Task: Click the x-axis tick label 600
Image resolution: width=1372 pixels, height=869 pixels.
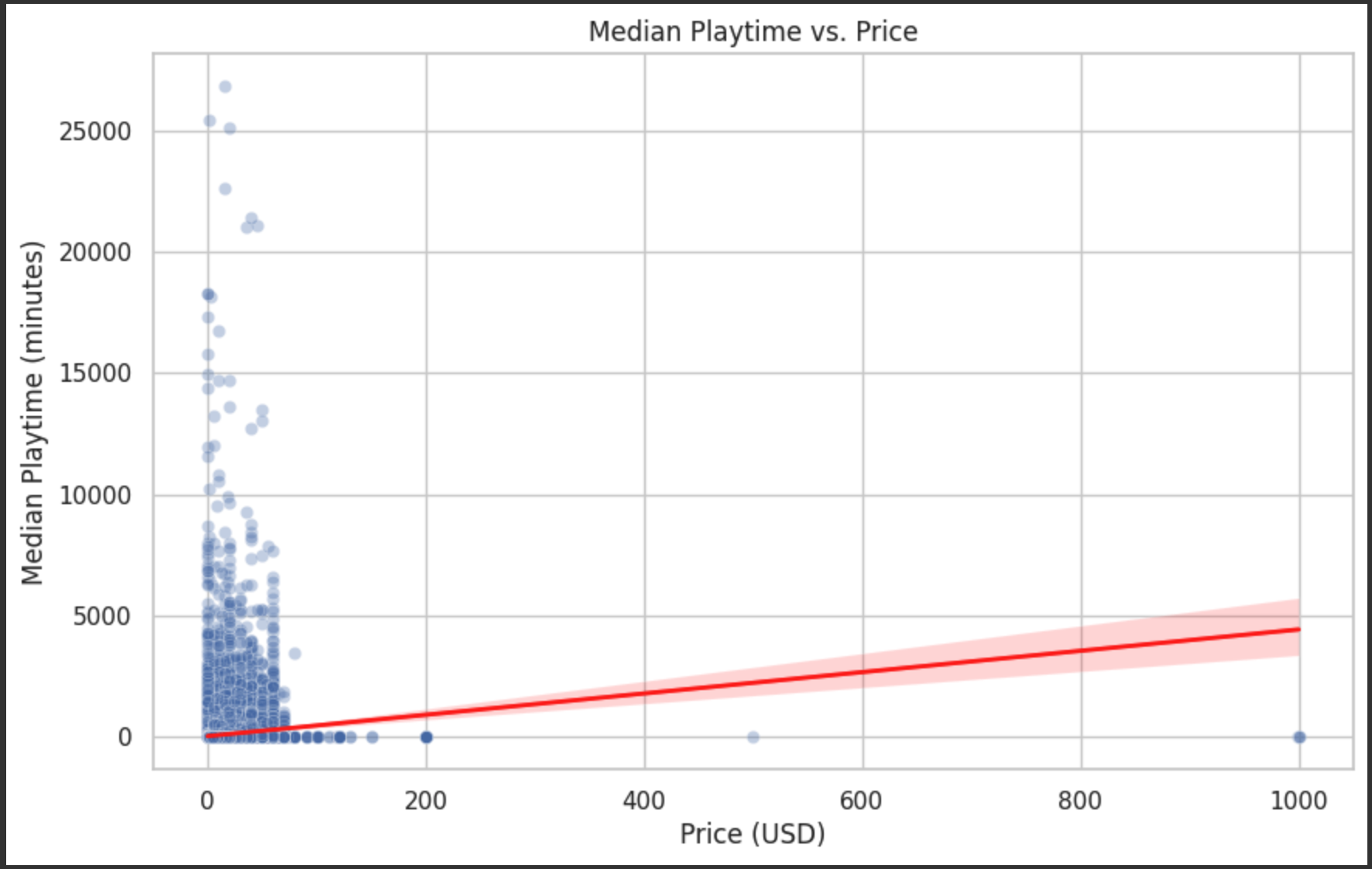Action: tap(862, 800)
